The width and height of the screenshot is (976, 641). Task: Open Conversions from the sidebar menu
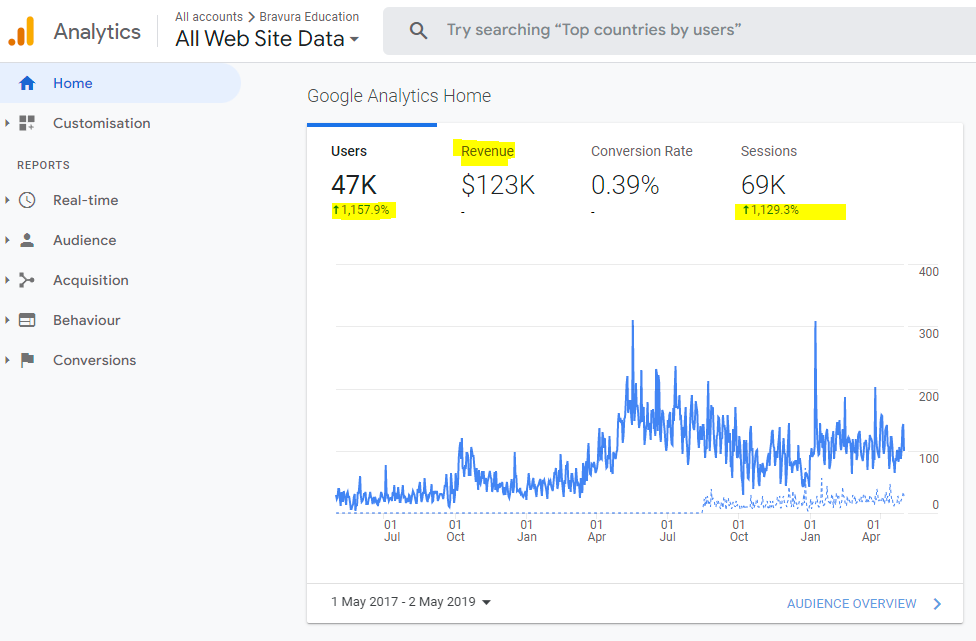click(x=95, y=360)
